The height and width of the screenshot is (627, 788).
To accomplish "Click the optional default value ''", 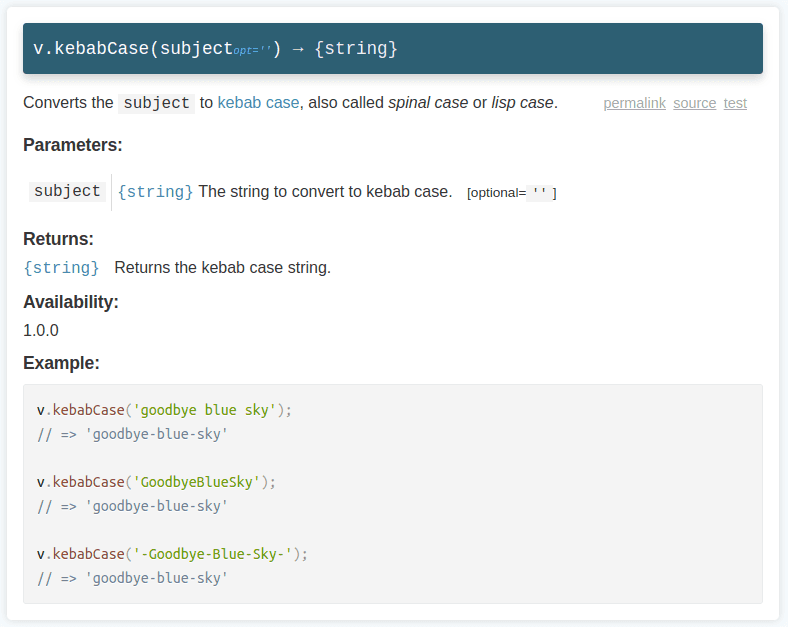I will pyautogui.click(x=539, y=192).
